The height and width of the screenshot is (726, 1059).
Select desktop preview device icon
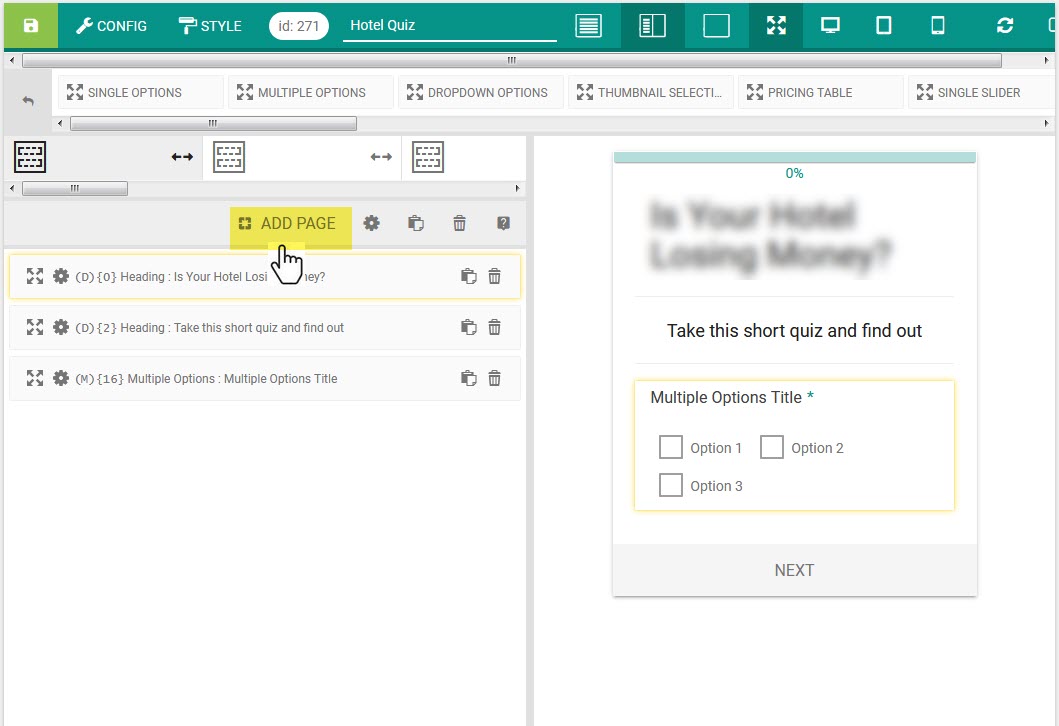click(830, 26)
